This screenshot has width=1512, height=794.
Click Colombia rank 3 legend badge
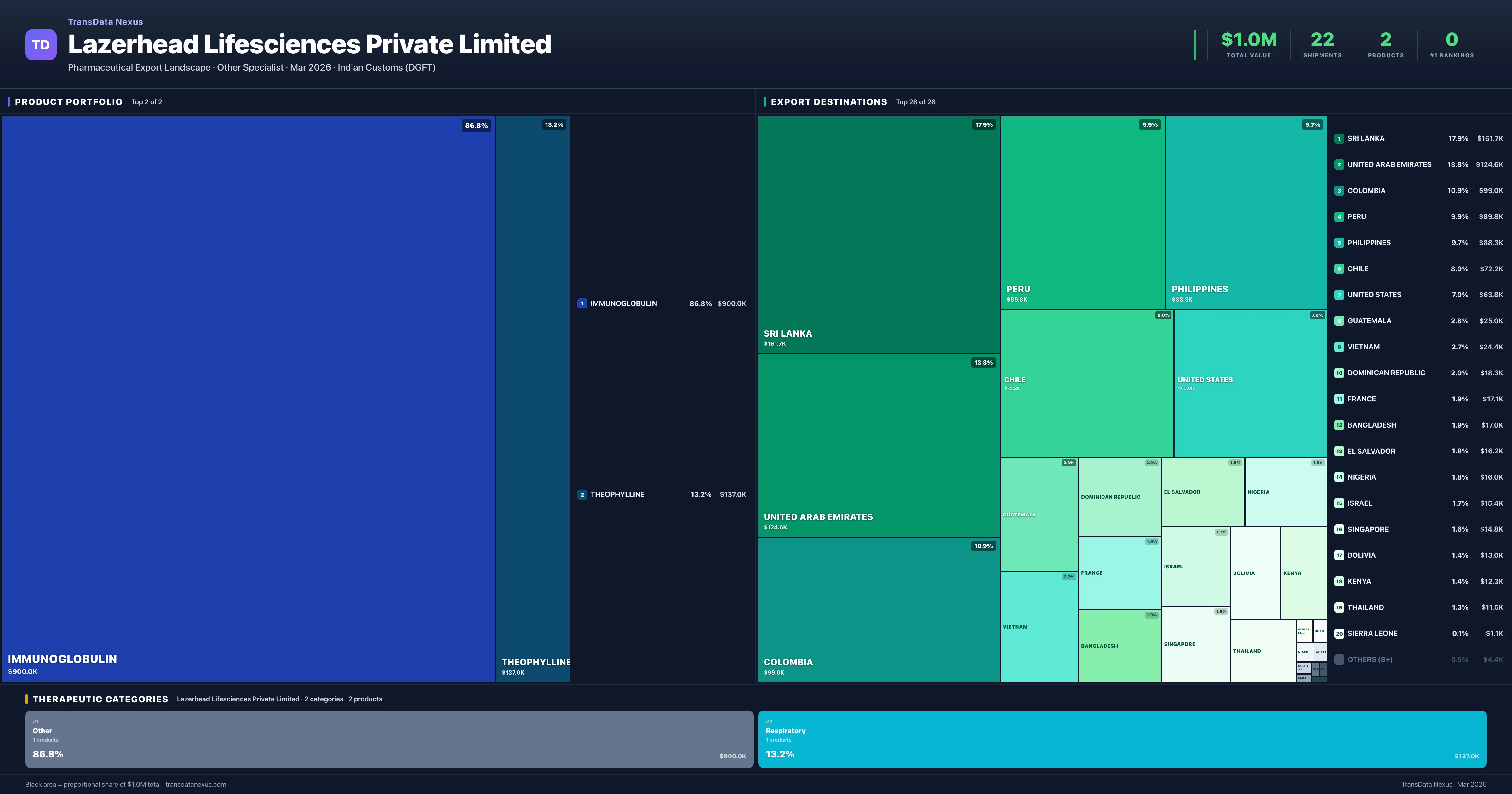click(x=1339, y=191)
